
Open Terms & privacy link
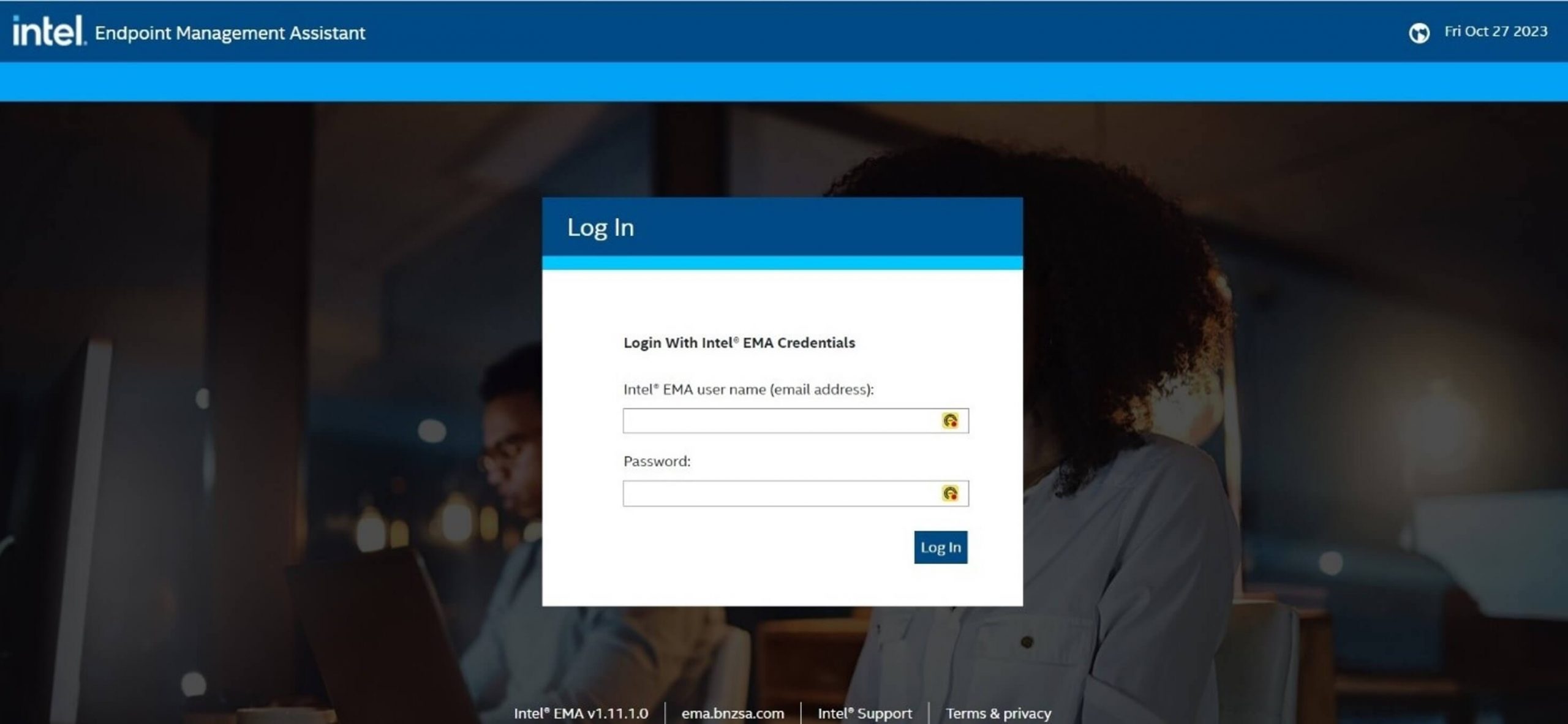[x=998, y=713]
